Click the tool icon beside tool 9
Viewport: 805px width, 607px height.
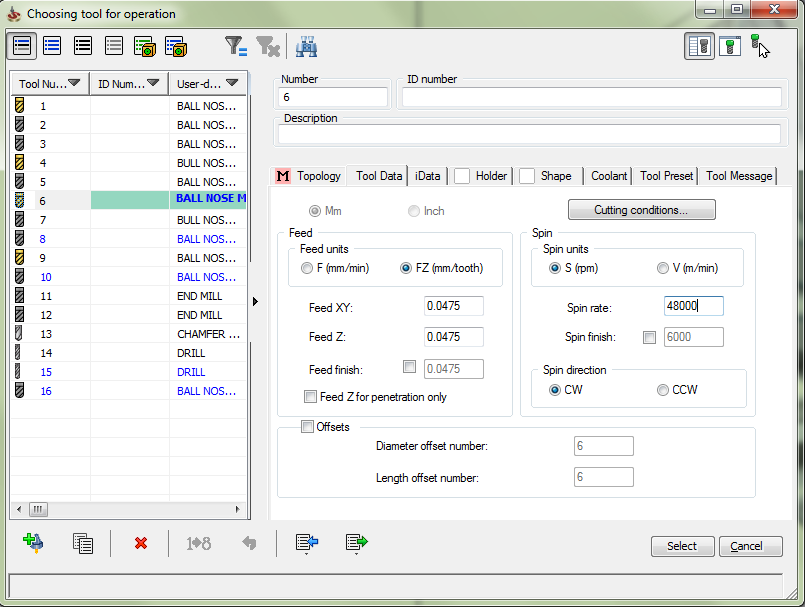pyautogui.click(x=20, y=257)
